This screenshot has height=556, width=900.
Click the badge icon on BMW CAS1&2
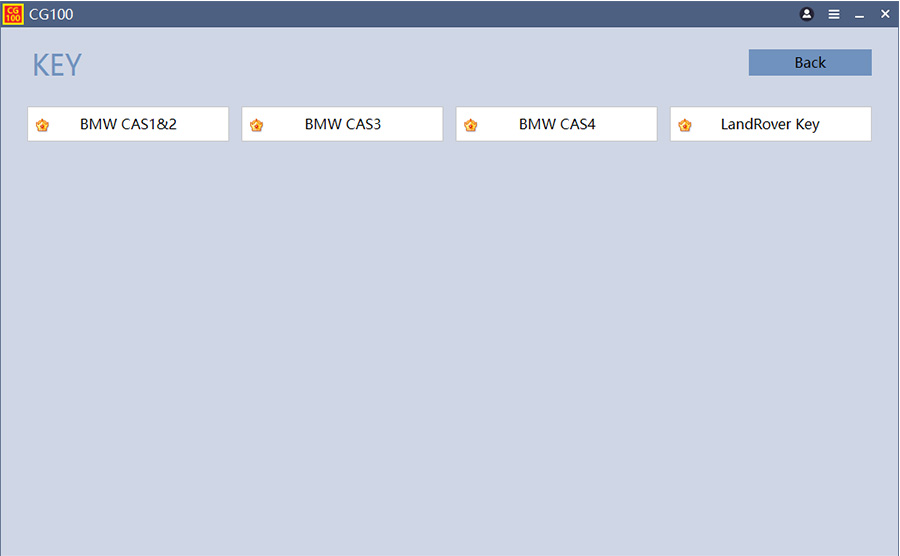[42, 125]
